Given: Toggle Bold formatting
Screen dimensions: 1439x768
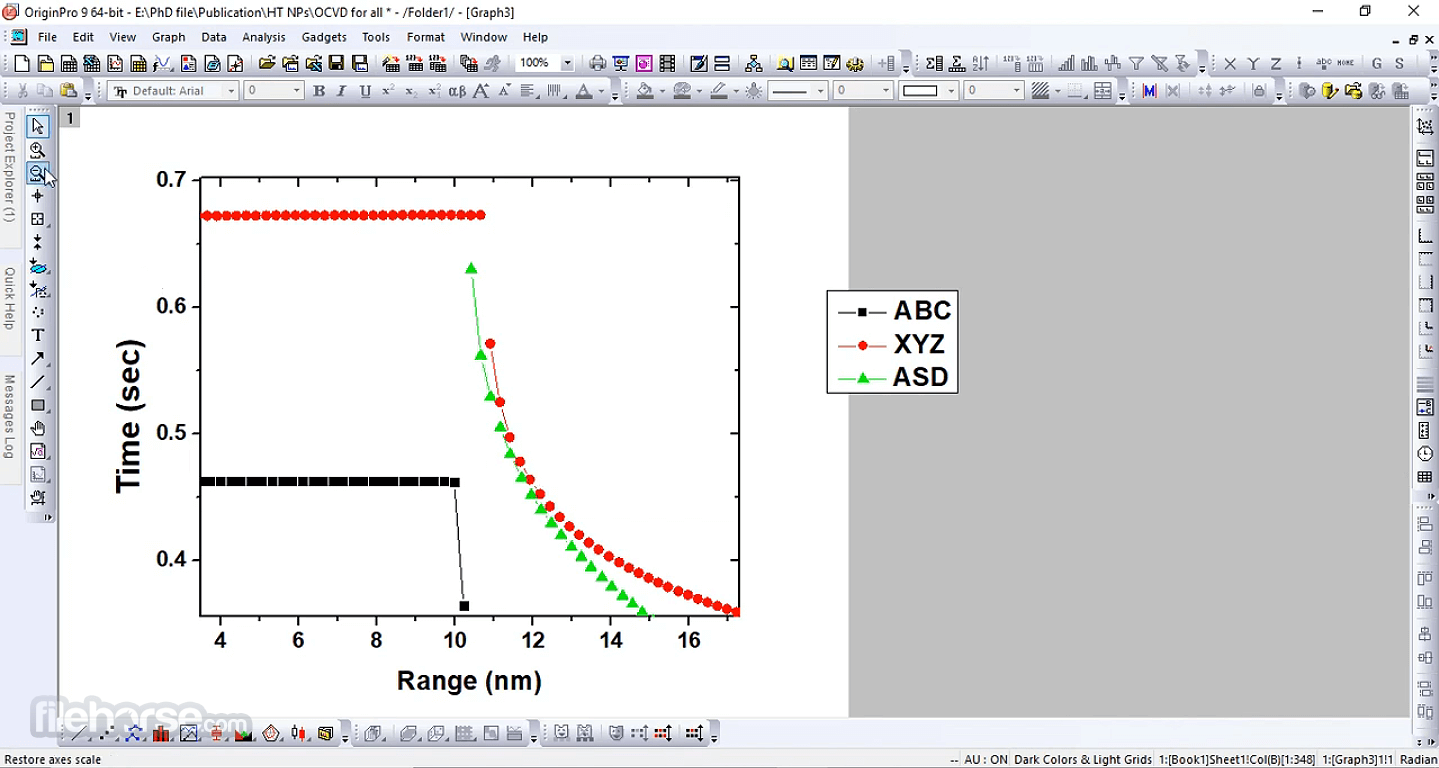Looking at the screenshot, I should (319, 91).
